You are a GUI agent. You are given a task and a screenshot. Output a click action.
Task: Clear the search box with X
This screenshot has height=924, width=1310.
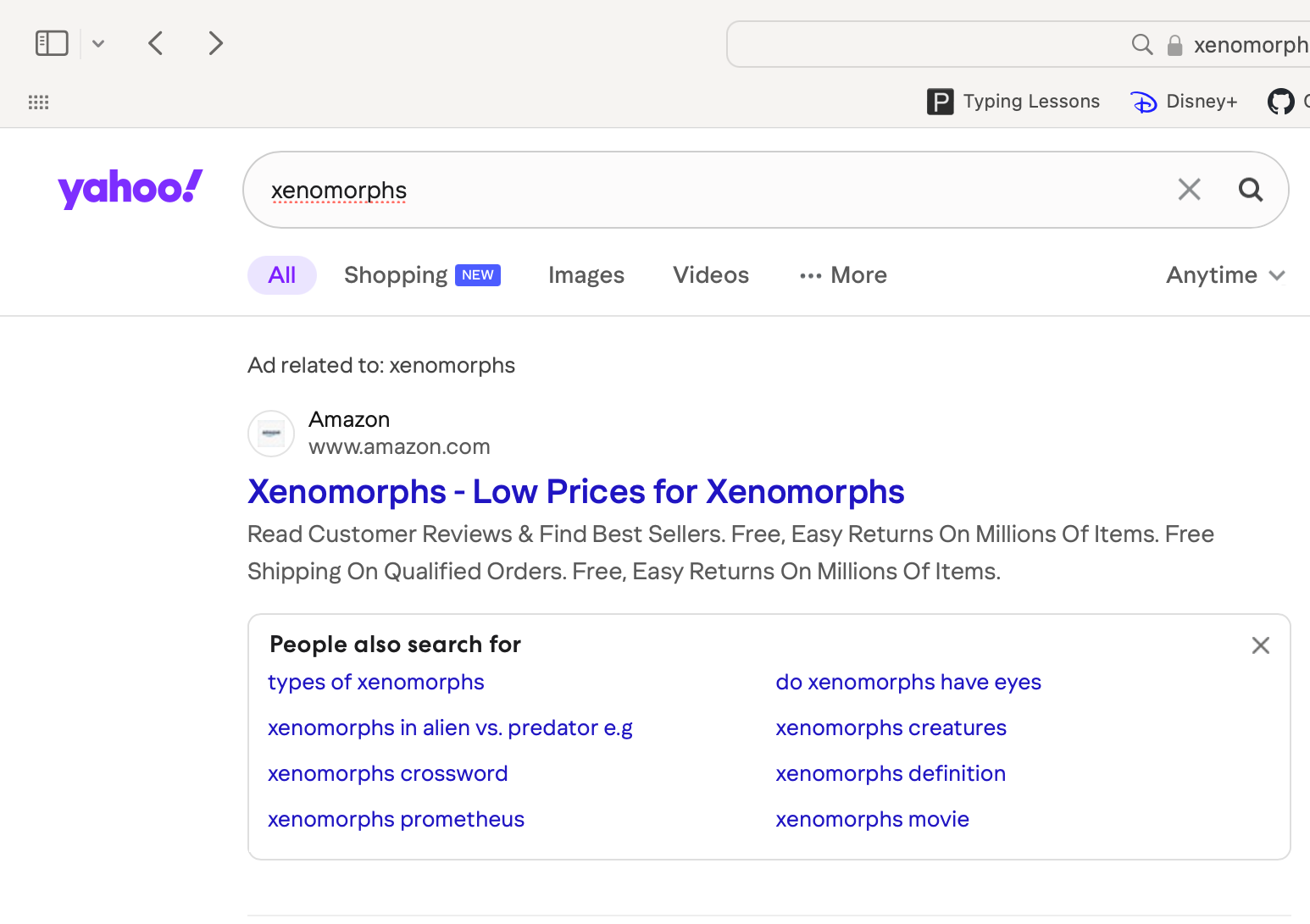[1190, 190]
